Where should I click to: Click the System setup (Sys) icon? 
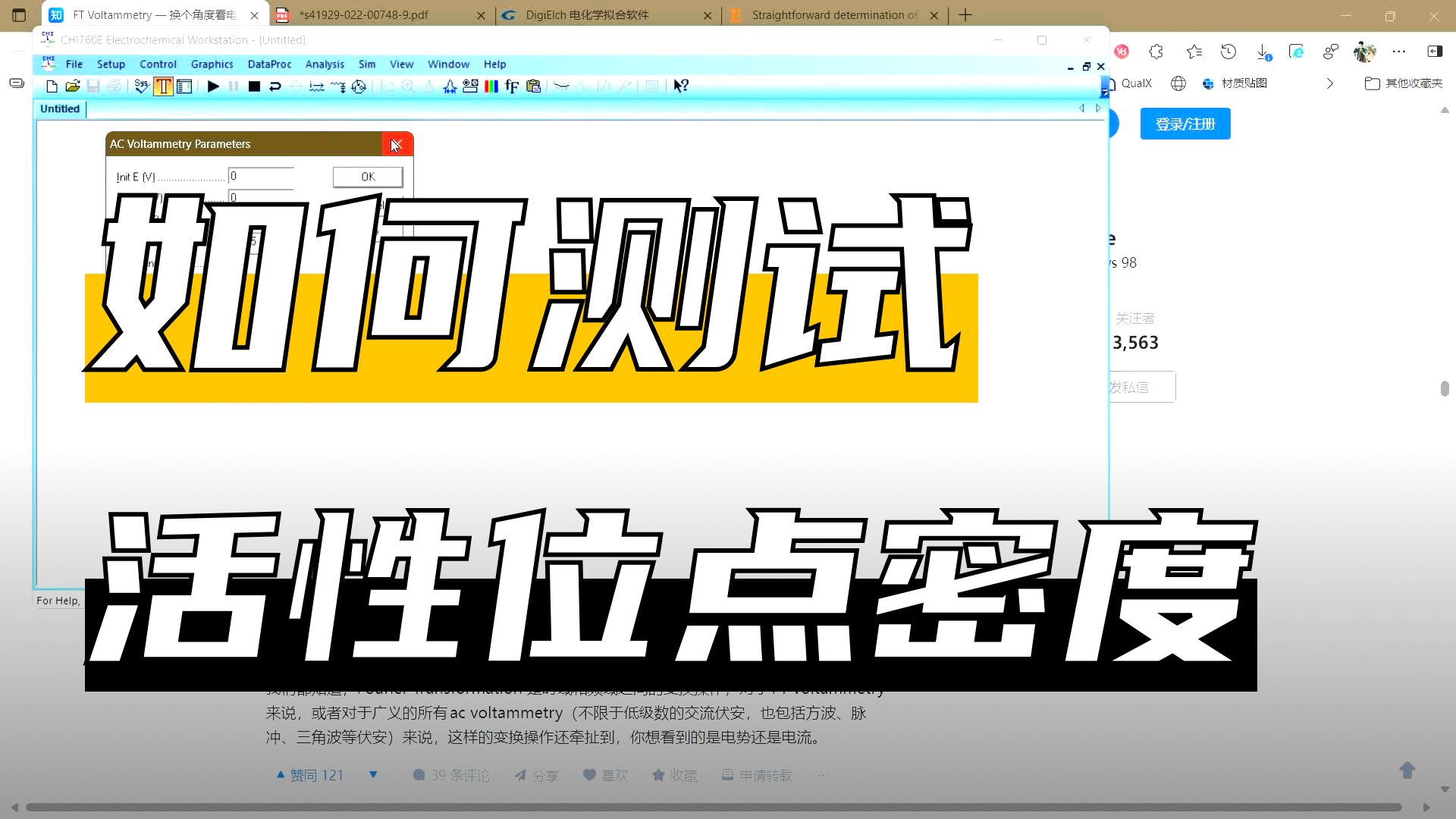click(x=142, y=86)
